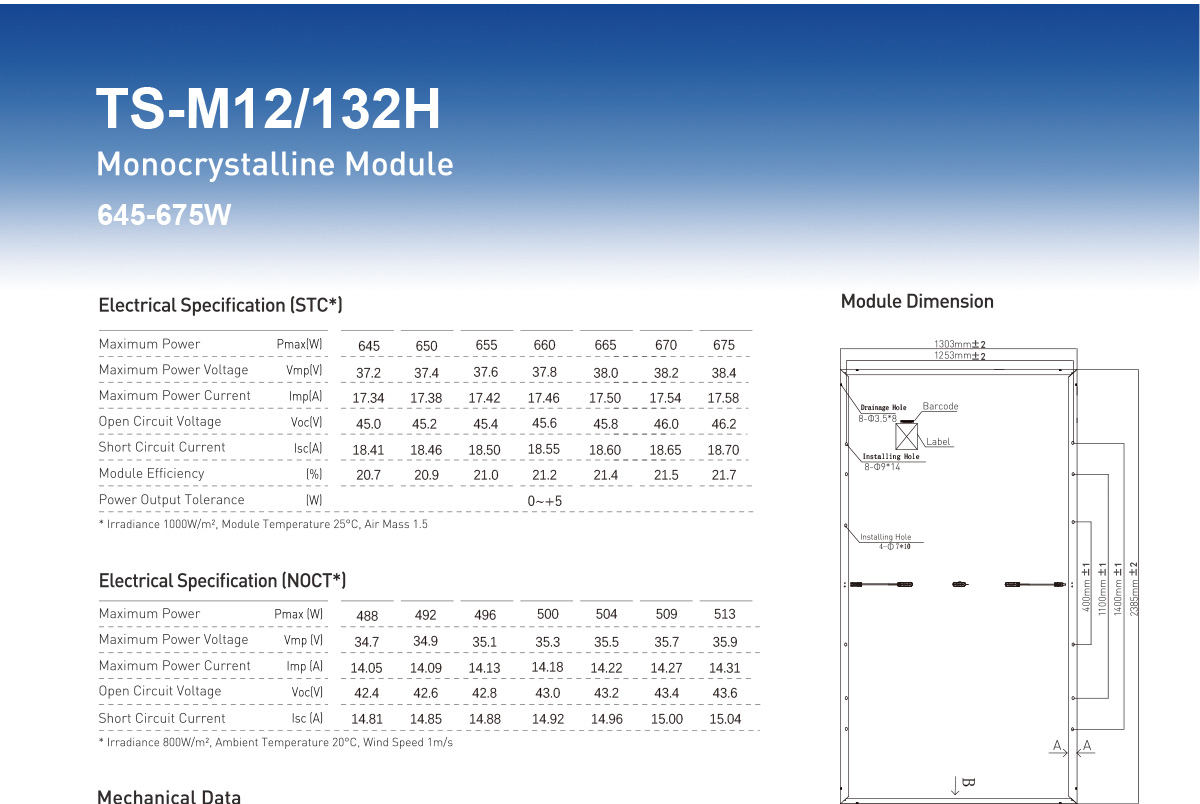
Task: Select the 645 Pmax value in STC table
Action: click(x=369, y=346)
